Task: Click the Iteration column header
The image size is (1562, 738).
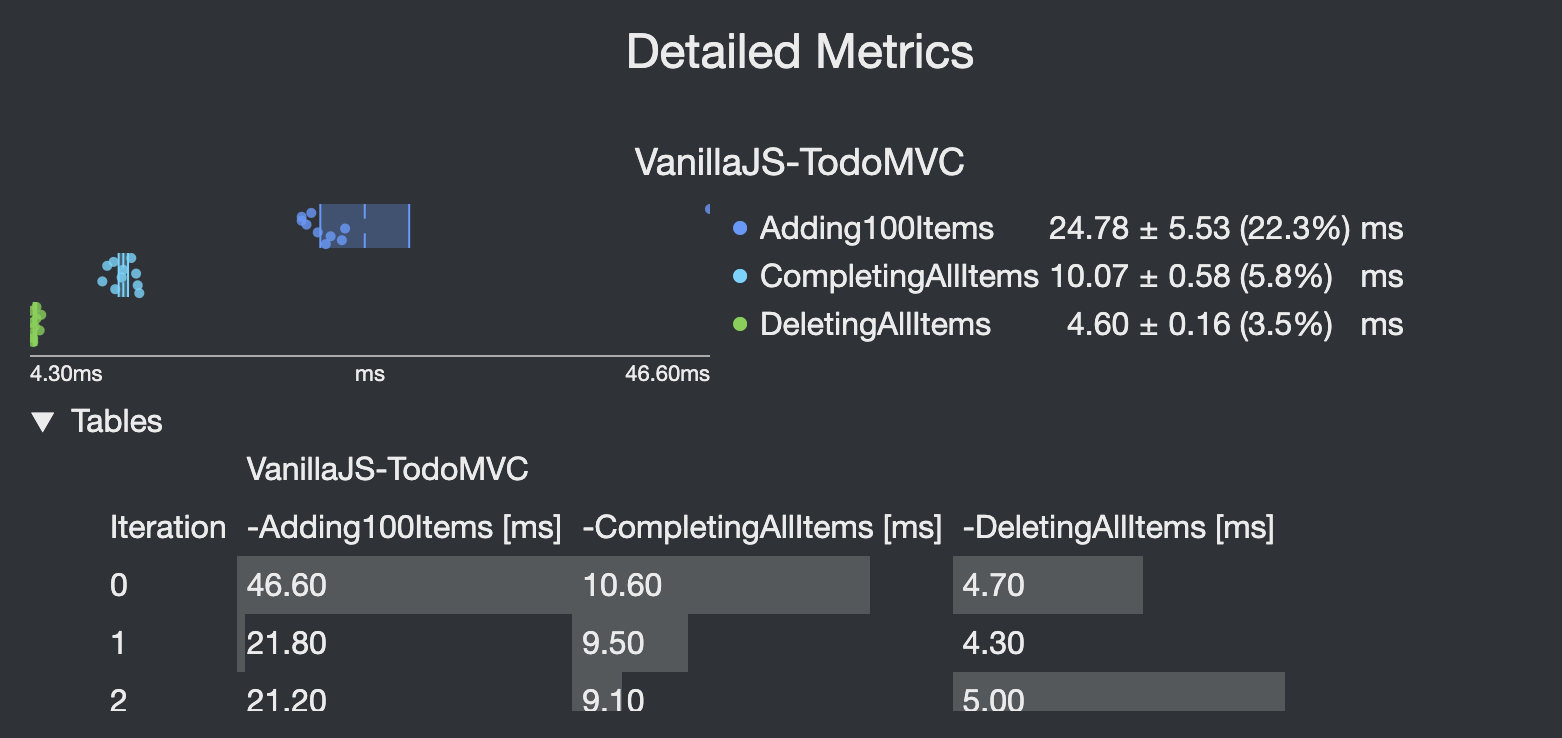Action: coord(168,527)
